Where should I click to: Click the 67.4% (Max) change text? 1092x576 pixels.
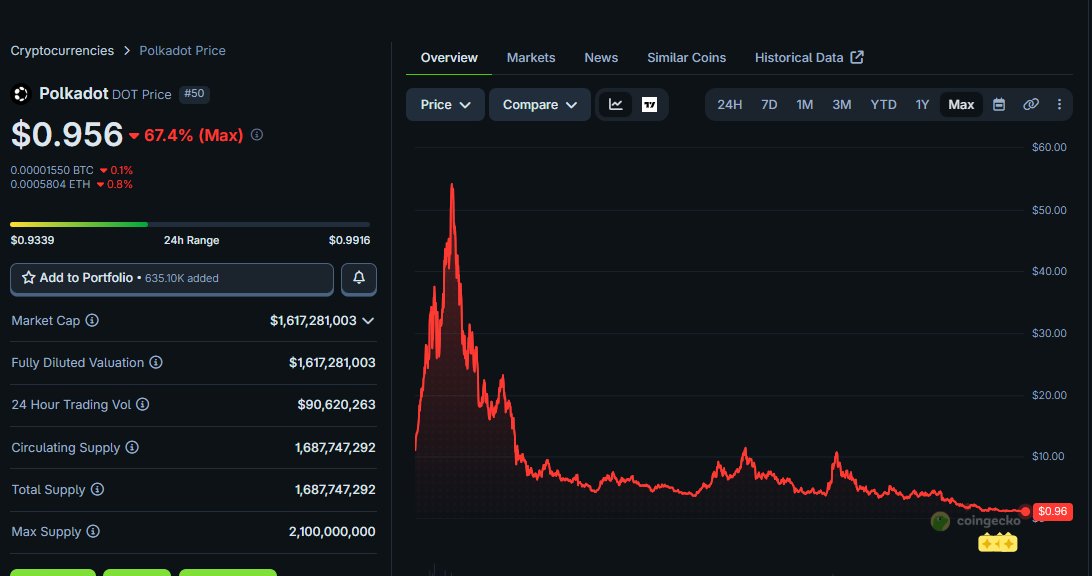click(x=194, y=135)
